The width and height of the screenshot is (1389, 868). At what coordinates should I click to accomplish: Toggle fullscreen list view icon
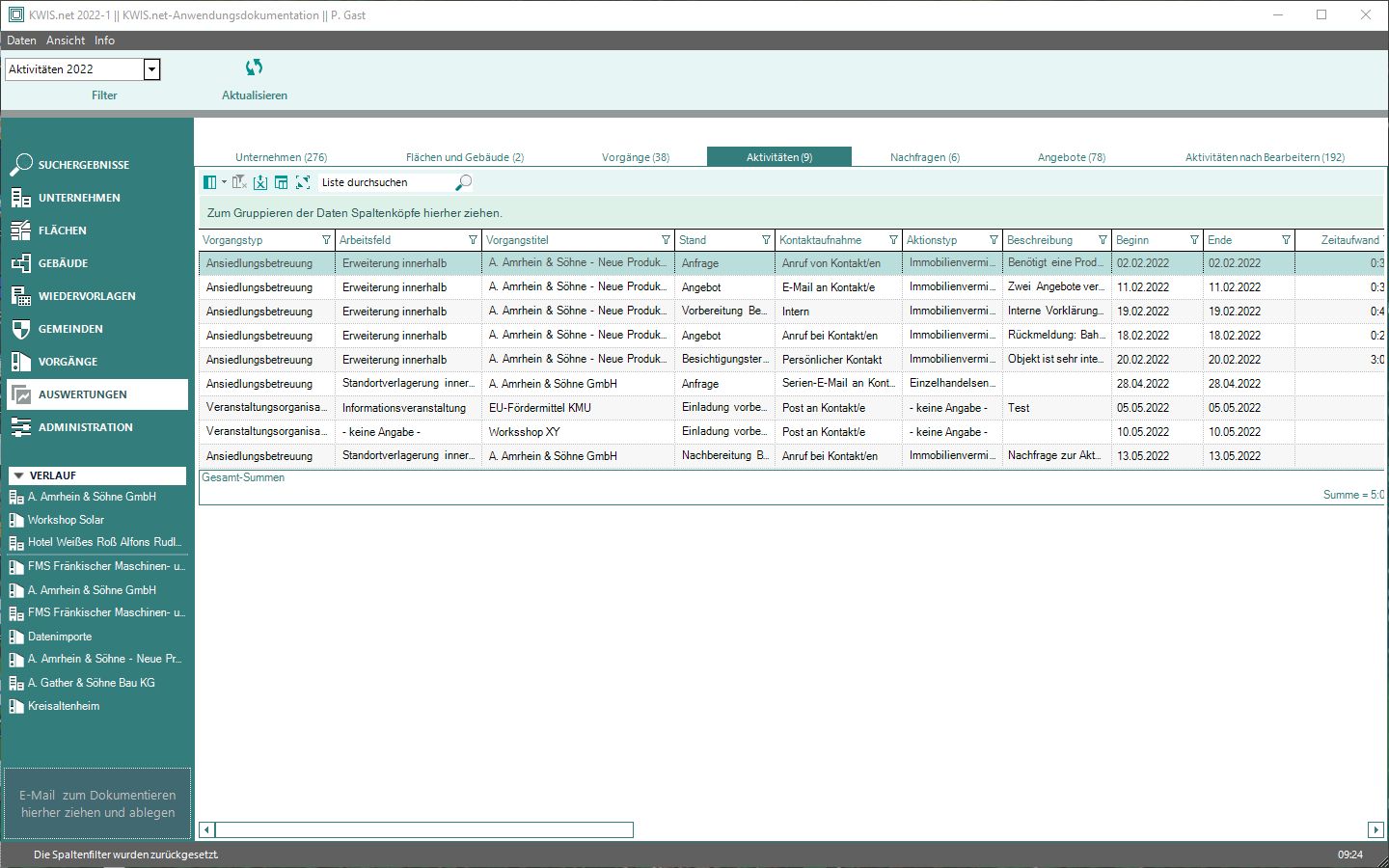(x=303, y=182)
